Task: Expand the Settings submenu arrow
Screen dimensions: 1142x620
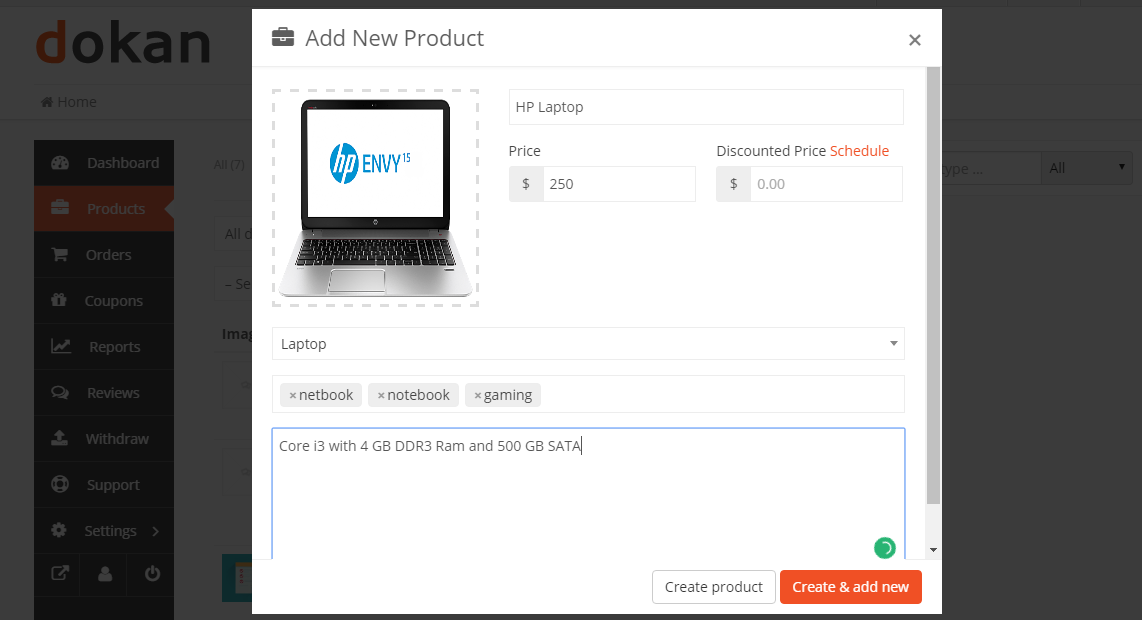Action: point(155,531)
